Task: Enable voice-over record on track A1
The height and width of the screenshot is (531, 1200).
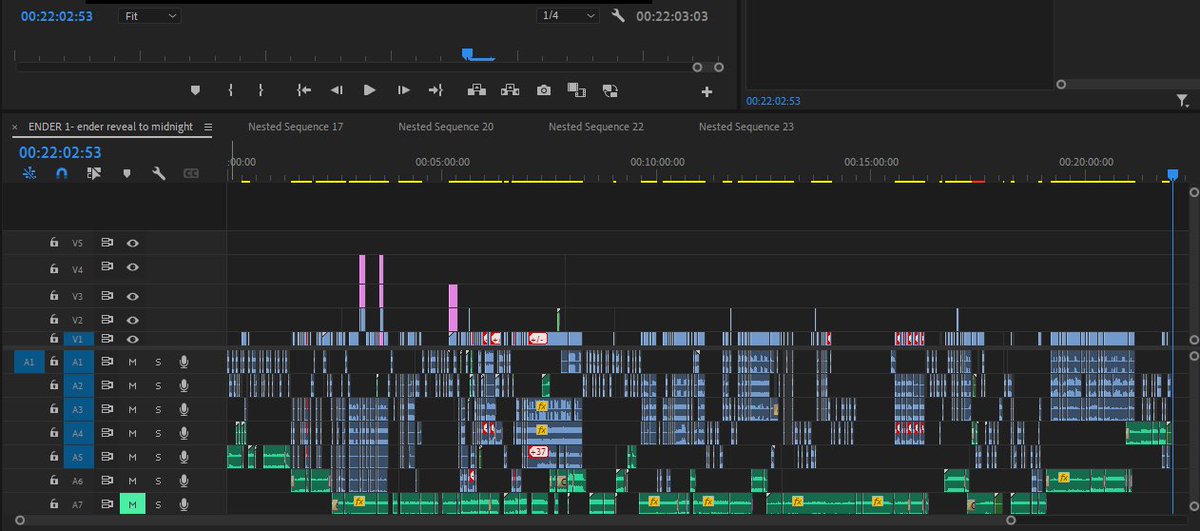Action: (184, 361)
